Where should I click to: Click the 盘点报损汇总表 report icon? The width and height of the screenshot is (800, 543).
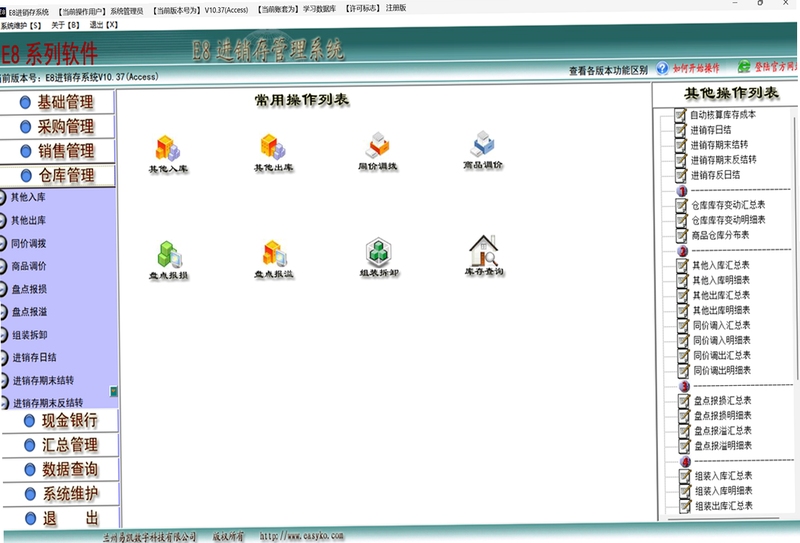click(x=684, y=401)
